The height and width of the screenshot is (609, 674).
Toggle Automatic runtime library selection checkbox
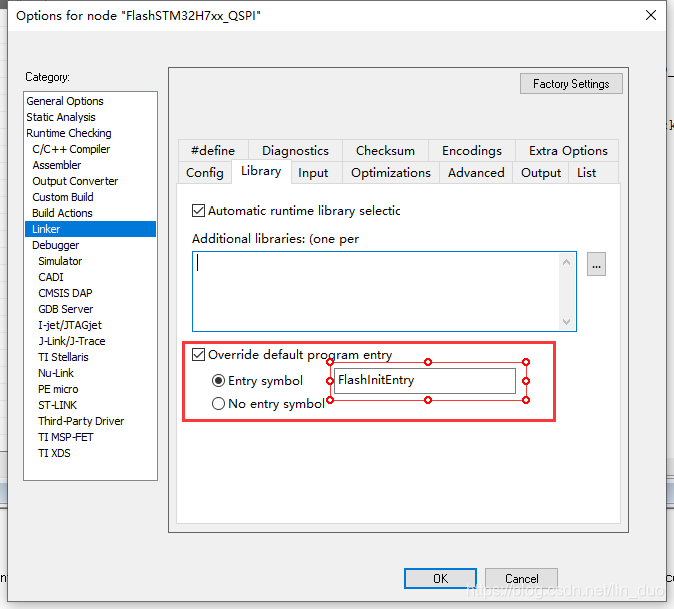click(x=198, y=211)
